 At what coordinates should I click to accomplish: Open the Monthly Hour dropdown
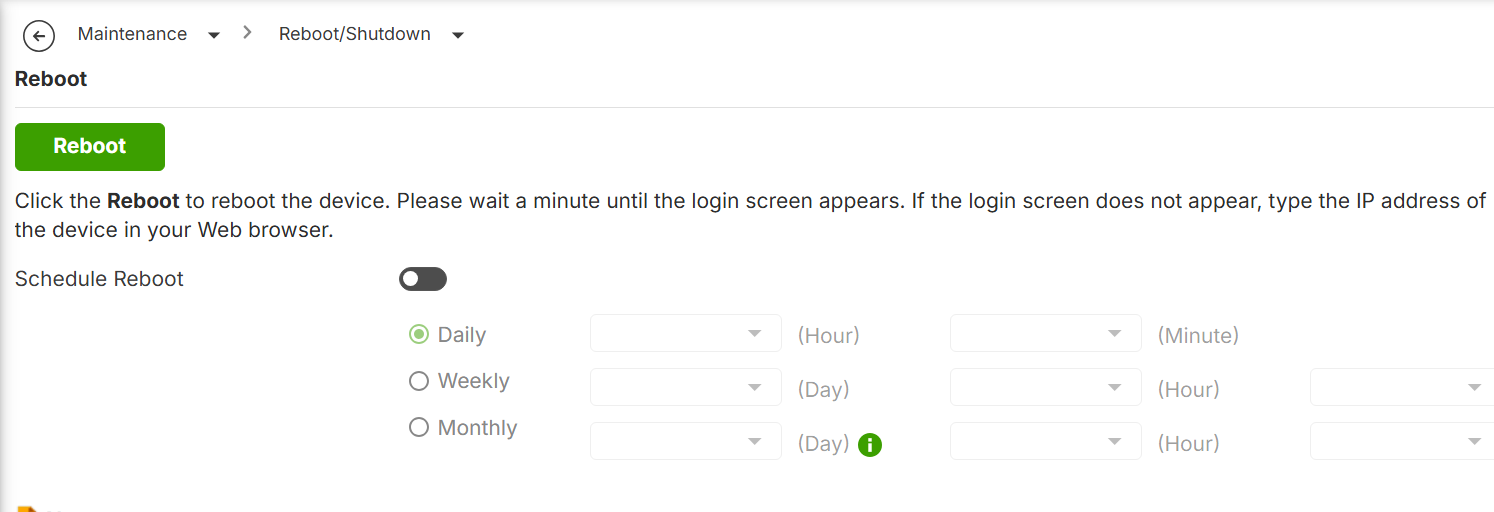pos(1046,441)
